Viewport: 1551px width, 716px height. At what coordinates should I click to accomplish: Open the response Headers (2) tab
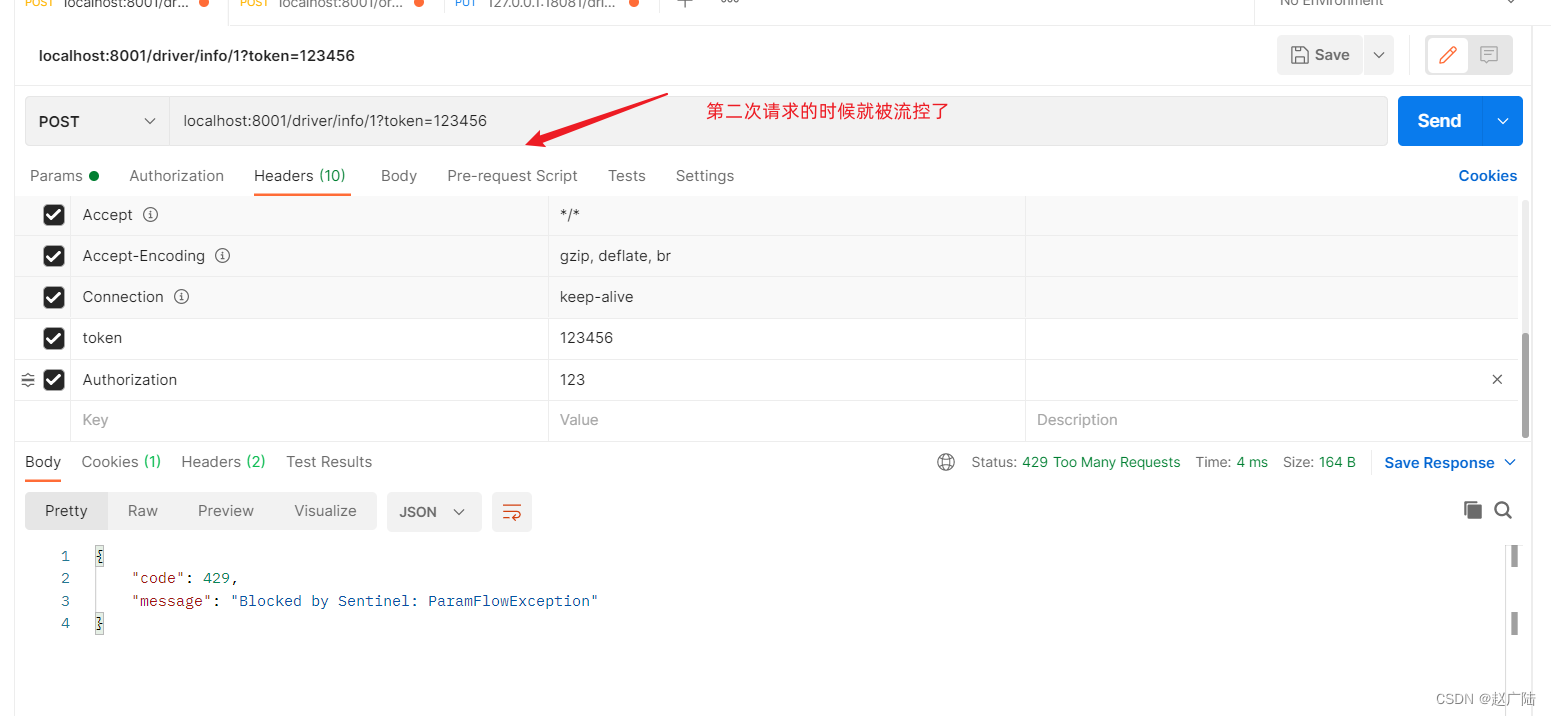pyautogui.click(x=223, y=462)
